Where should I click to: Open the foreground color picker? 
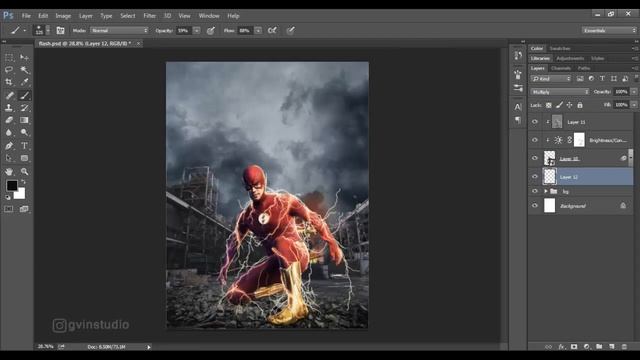[11, 186]
